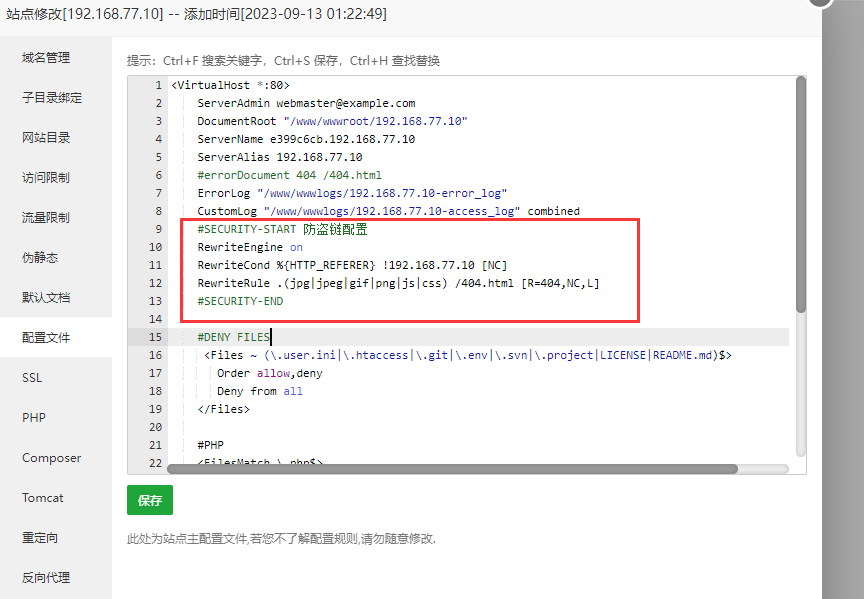
Task: Select the 配置文件 sidebar item
Action: (45, 337)
